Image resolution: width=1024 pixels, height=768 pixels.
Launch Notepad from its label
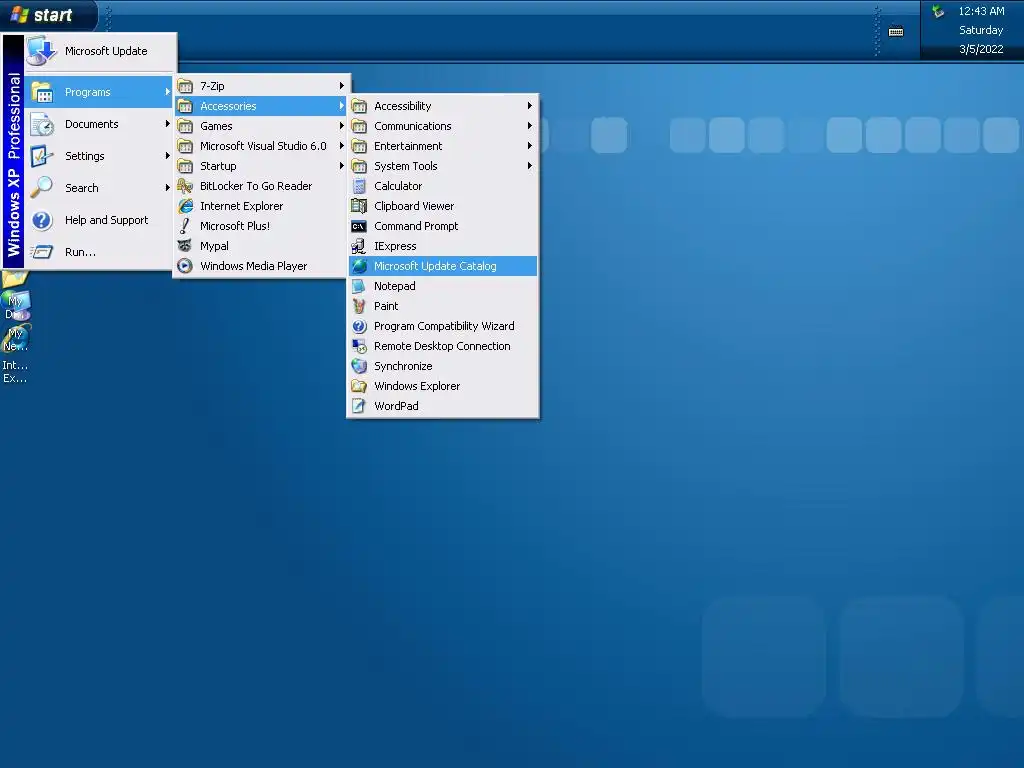394,286
